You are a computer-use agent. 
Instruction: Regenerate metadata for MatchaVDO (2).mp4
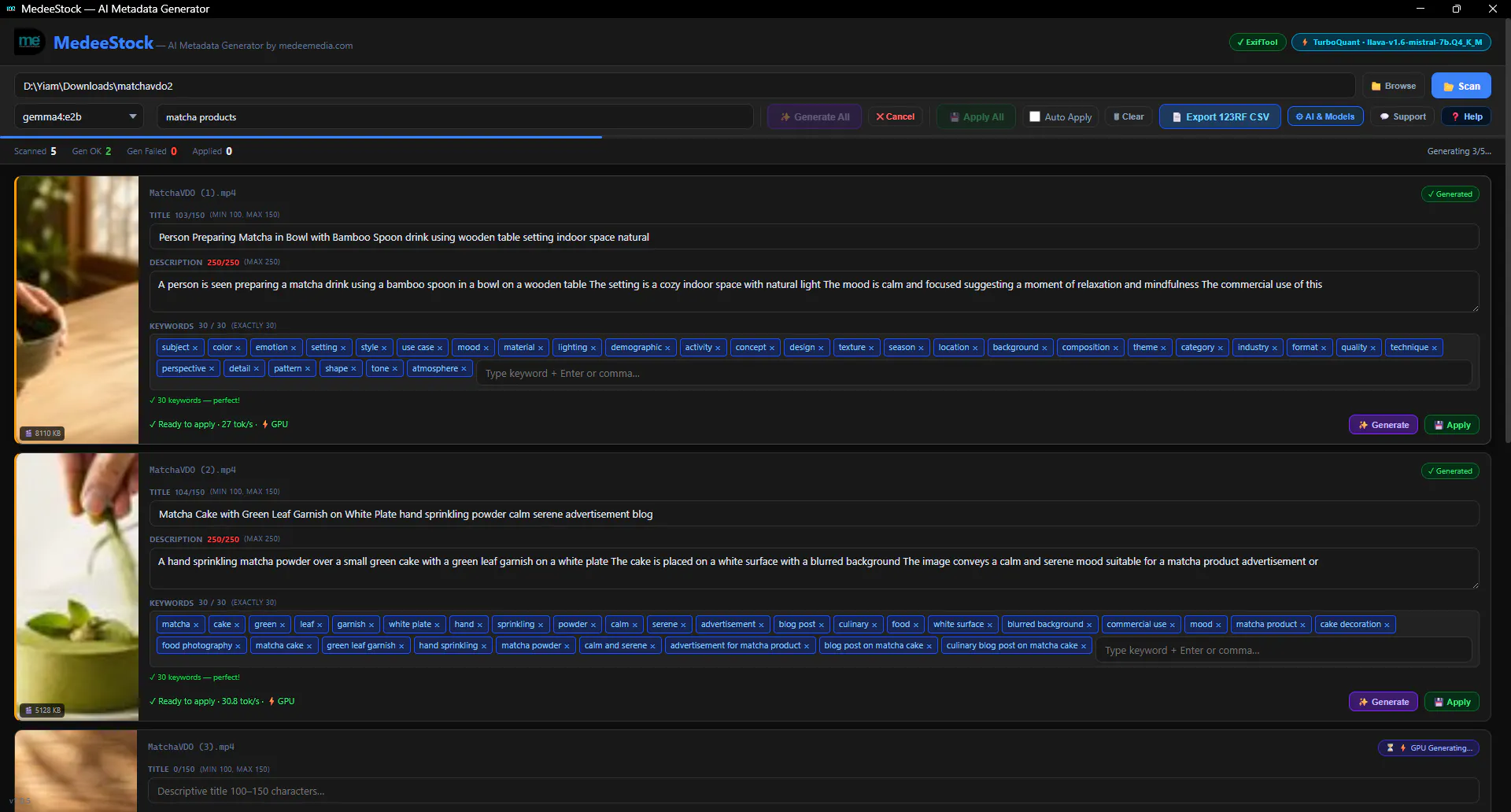click(x=1384, y=702)
